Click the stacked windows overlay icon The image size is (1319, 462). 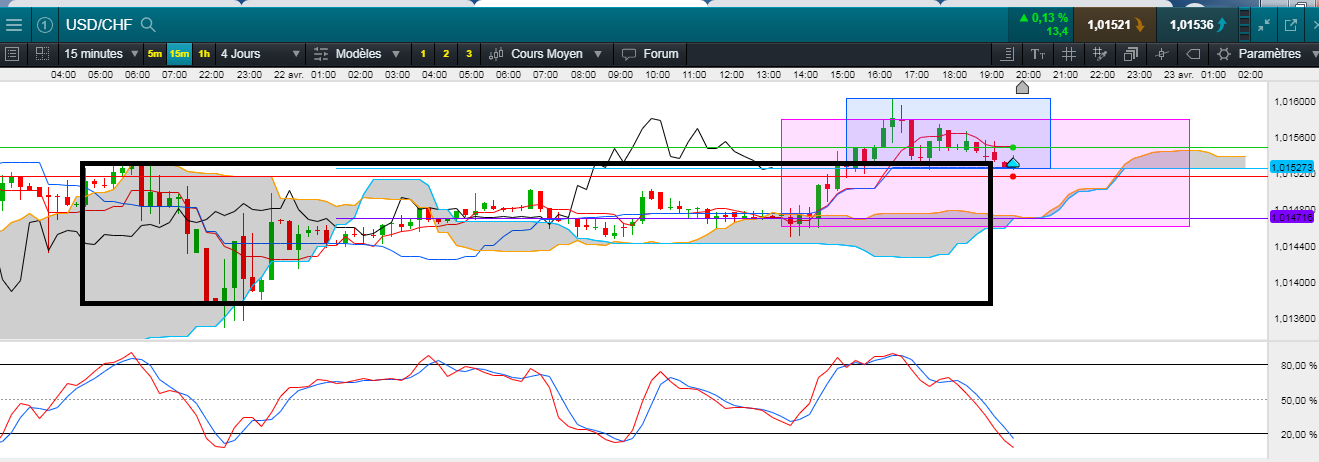(1131, 54)
